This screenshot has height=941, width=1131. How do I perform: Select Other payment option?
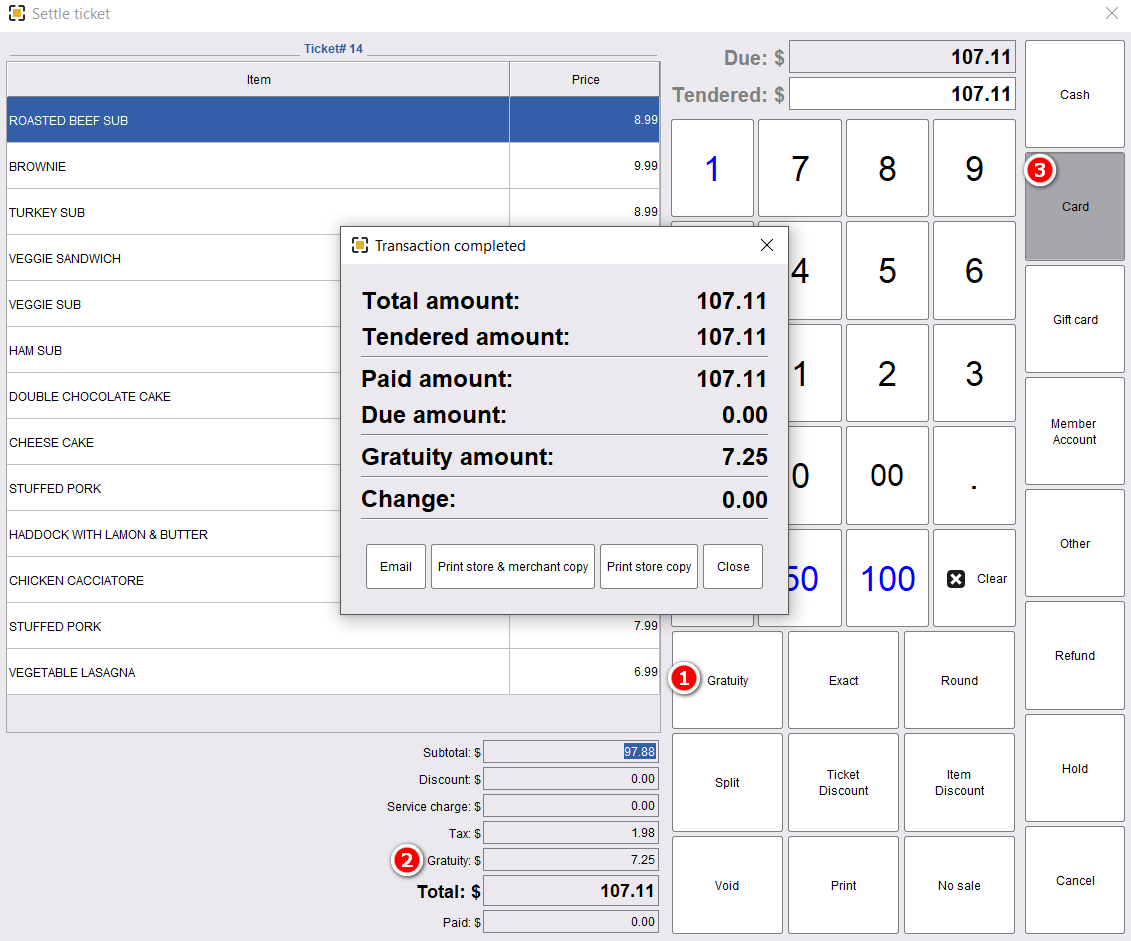(1074, 544)
